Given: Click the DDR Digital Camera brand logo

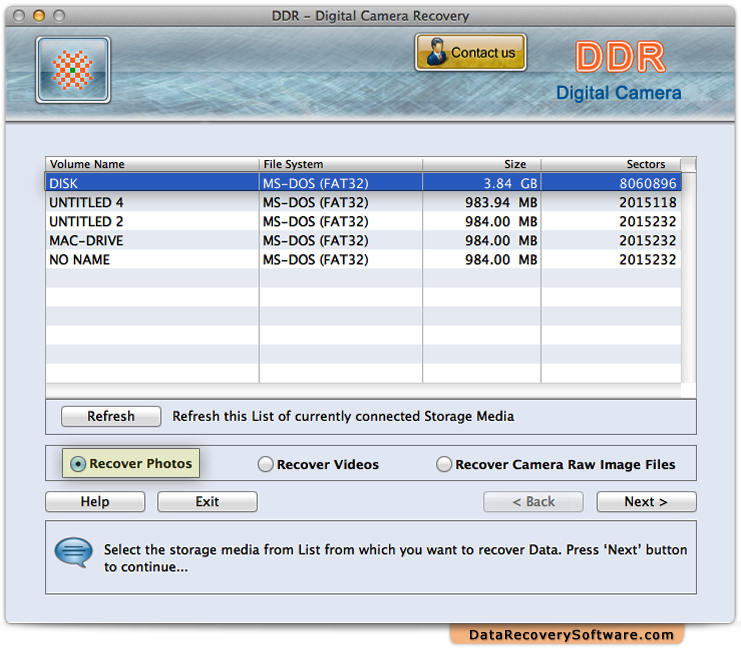Looking at the screenshot, I should pyautogui.click(x=619, y=71).
